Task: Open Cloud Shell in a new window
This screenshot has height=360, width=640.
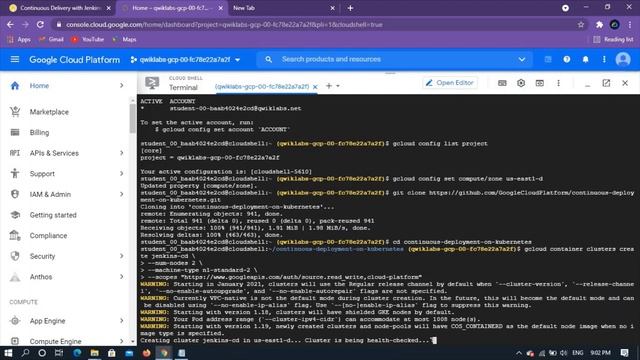Action: point(606,83)
